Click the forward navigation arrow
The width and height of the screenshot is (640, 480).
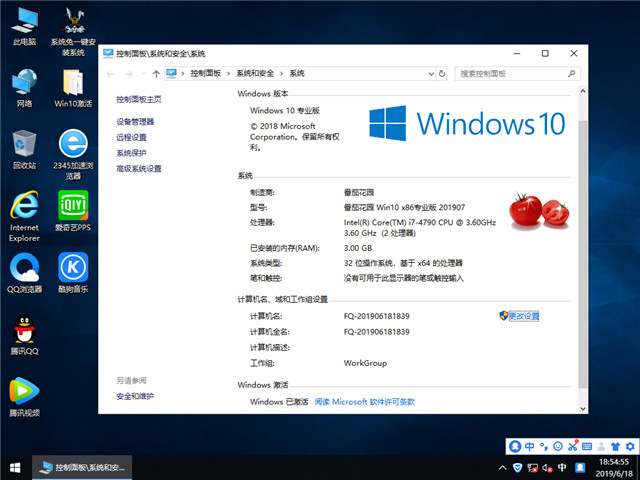[x=129, y=74]
